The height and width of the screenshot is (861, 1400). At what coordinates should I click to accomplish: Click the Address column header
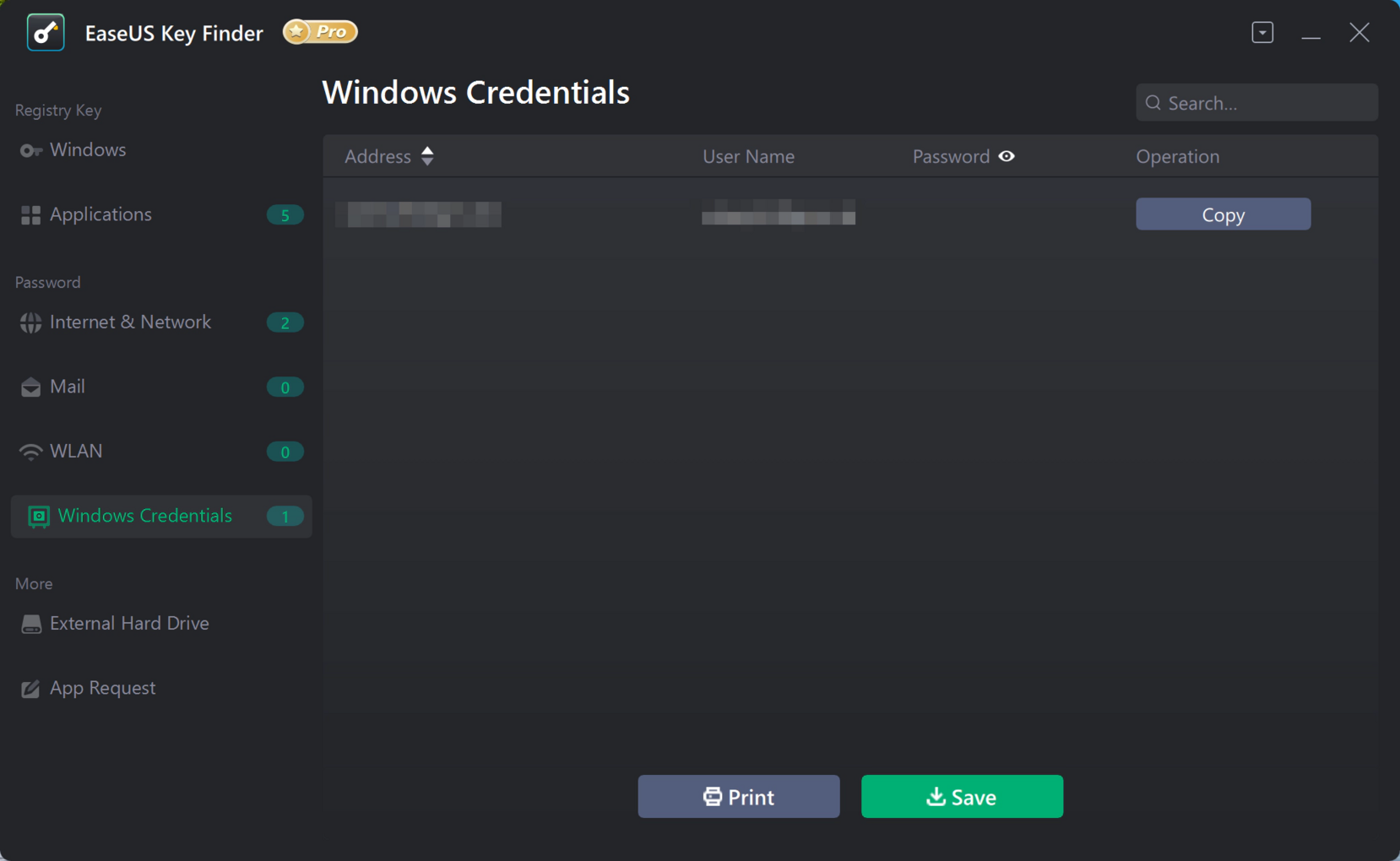pos(377,156)
